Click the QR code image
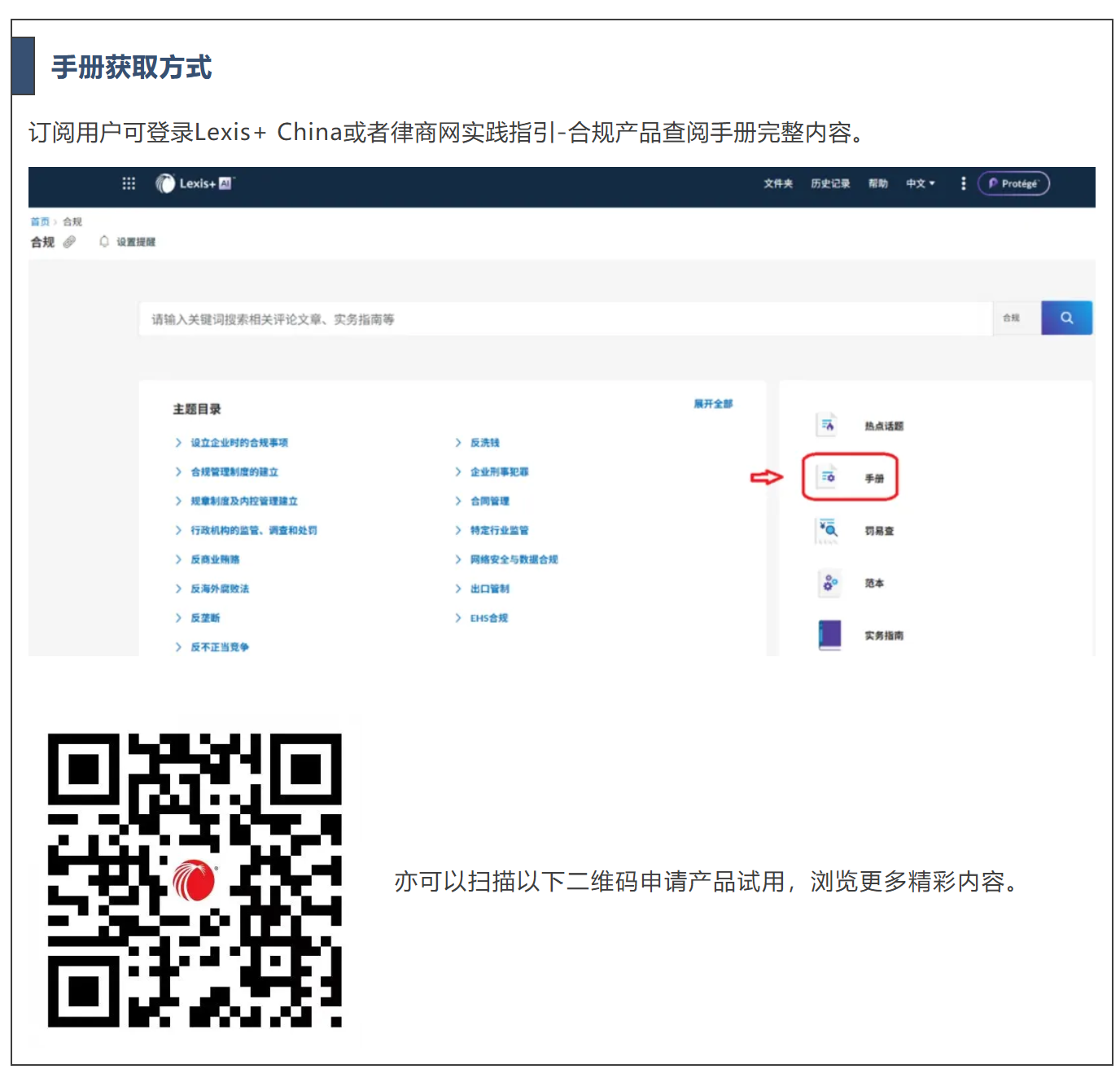 pyautogui.click(x=195, y=880)
